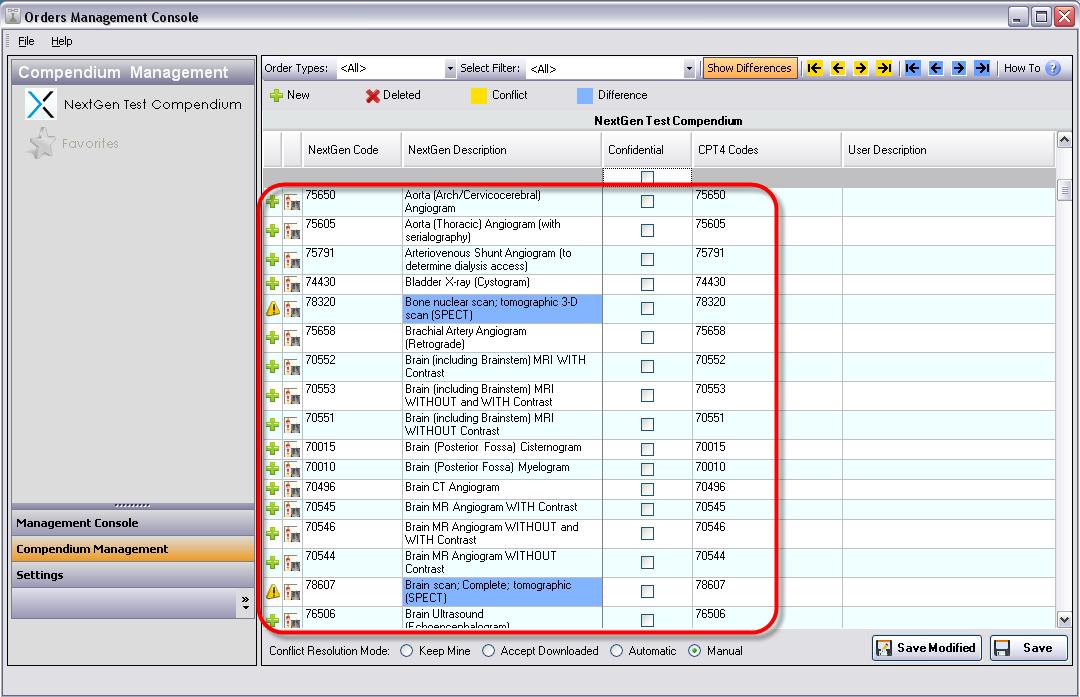Click the green plus icon for row 70552
Image resolution: width=1080 pixels, height=697 pixels.
273,366
